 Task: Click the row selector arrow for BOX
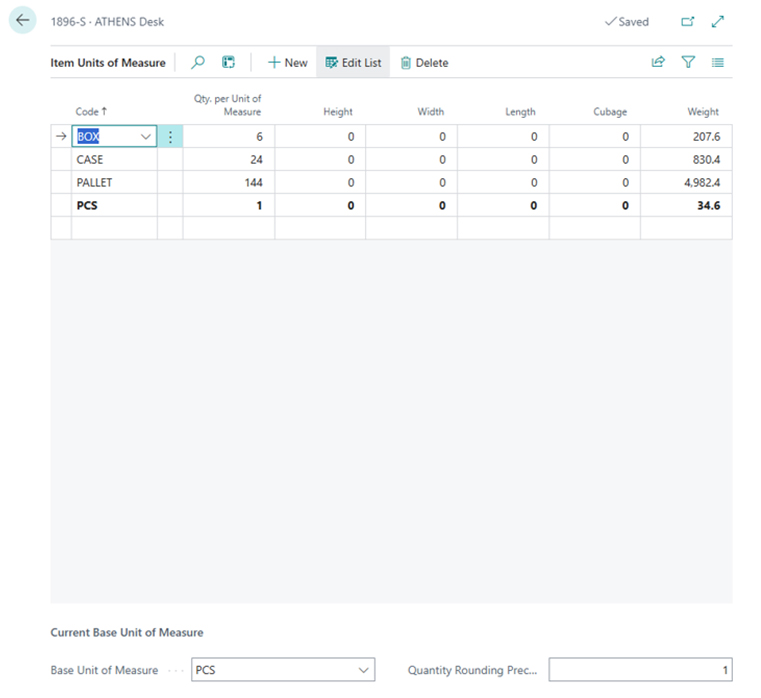click(x=61, y=137)
